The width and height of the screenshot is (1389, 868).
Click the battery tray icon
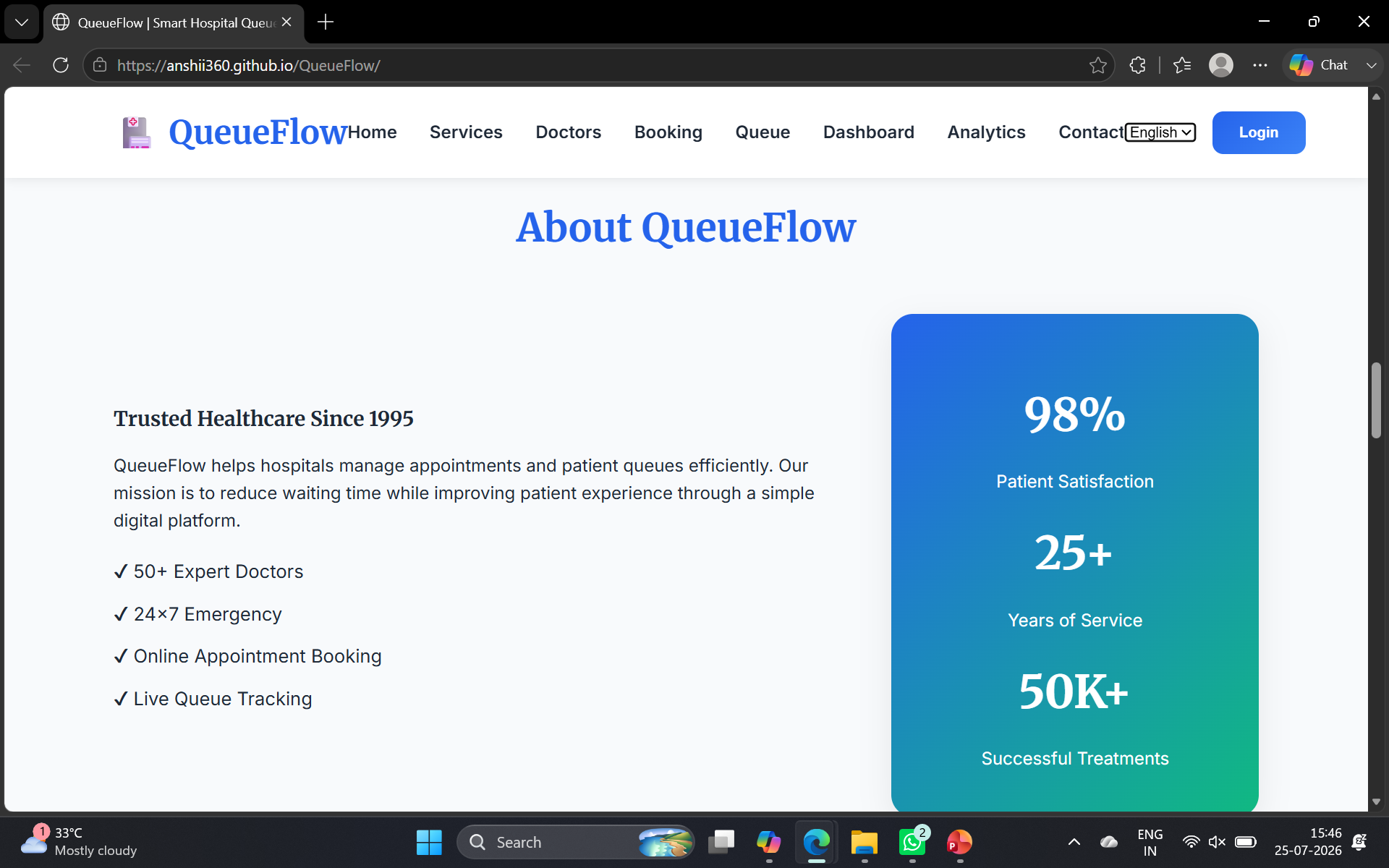[1245, 842]
